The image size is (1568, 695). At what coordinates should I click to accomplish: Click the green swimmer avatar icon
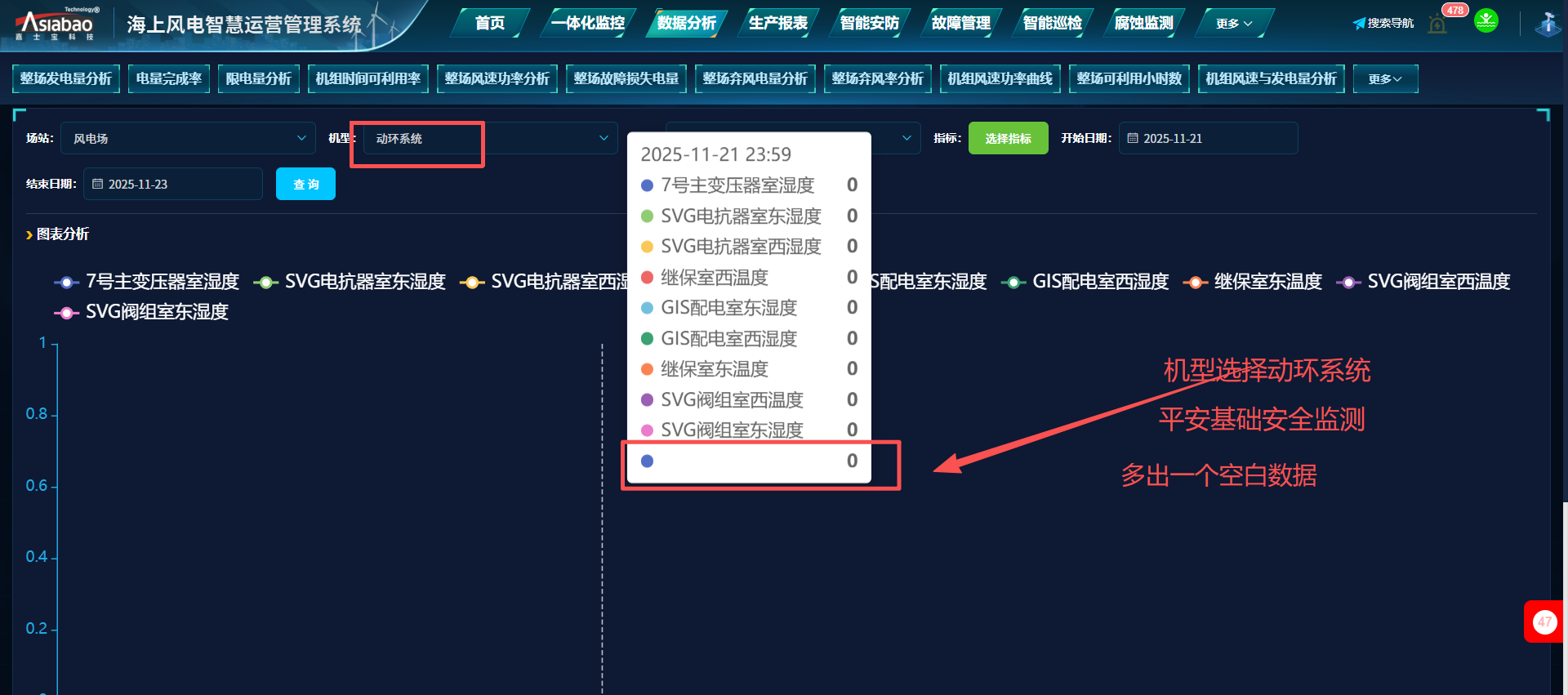1486,21
